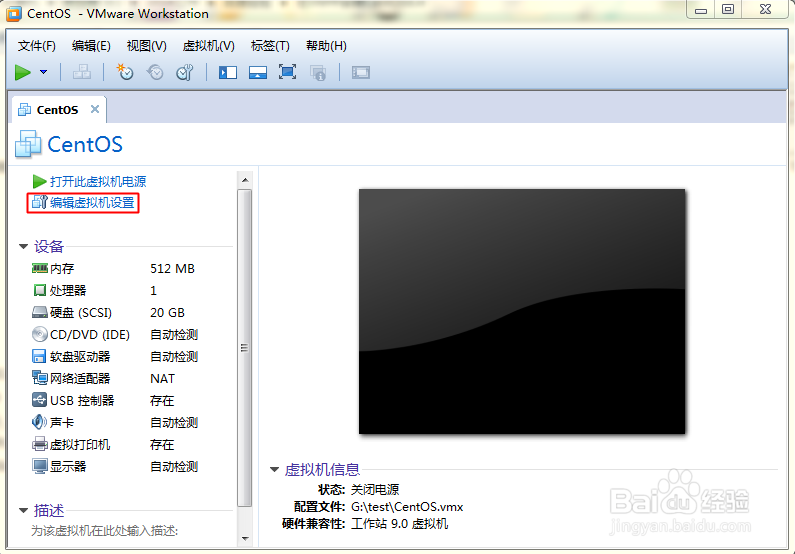This screenshot has height=554, width=795.
Task: Click the 内存 memory device icon
Action: [40, 268]
